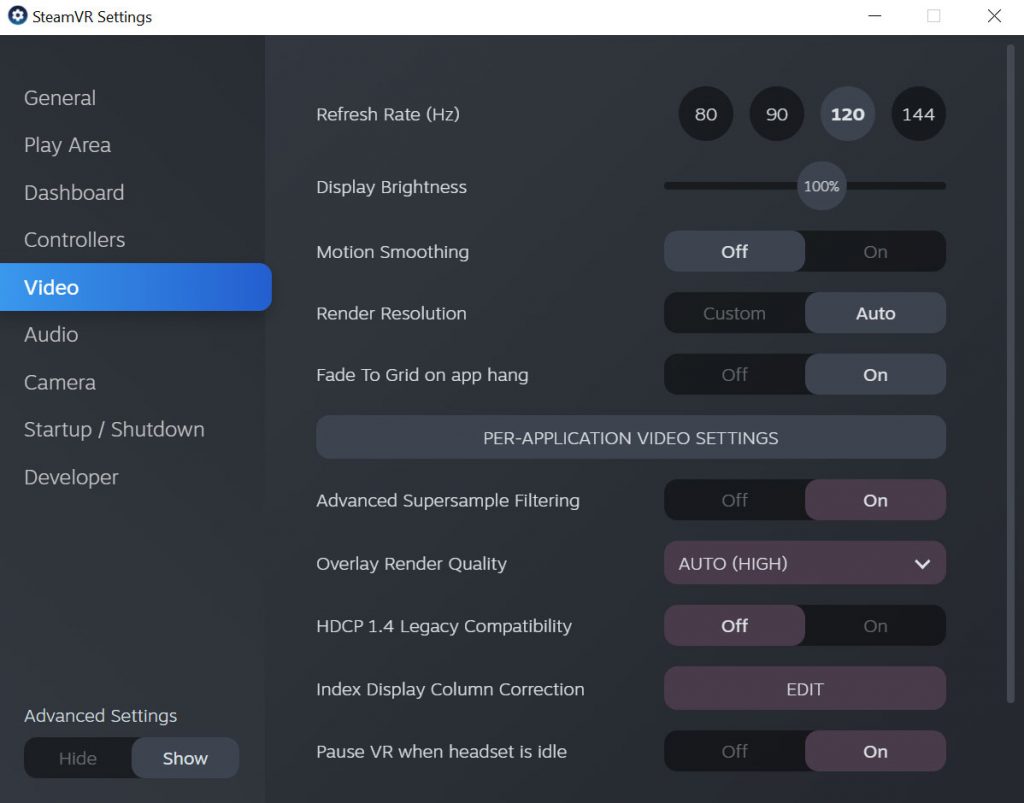1024x803 pixels.
Task: Click the Display Brightness slider handle
Action: click(x=822, y=187)
